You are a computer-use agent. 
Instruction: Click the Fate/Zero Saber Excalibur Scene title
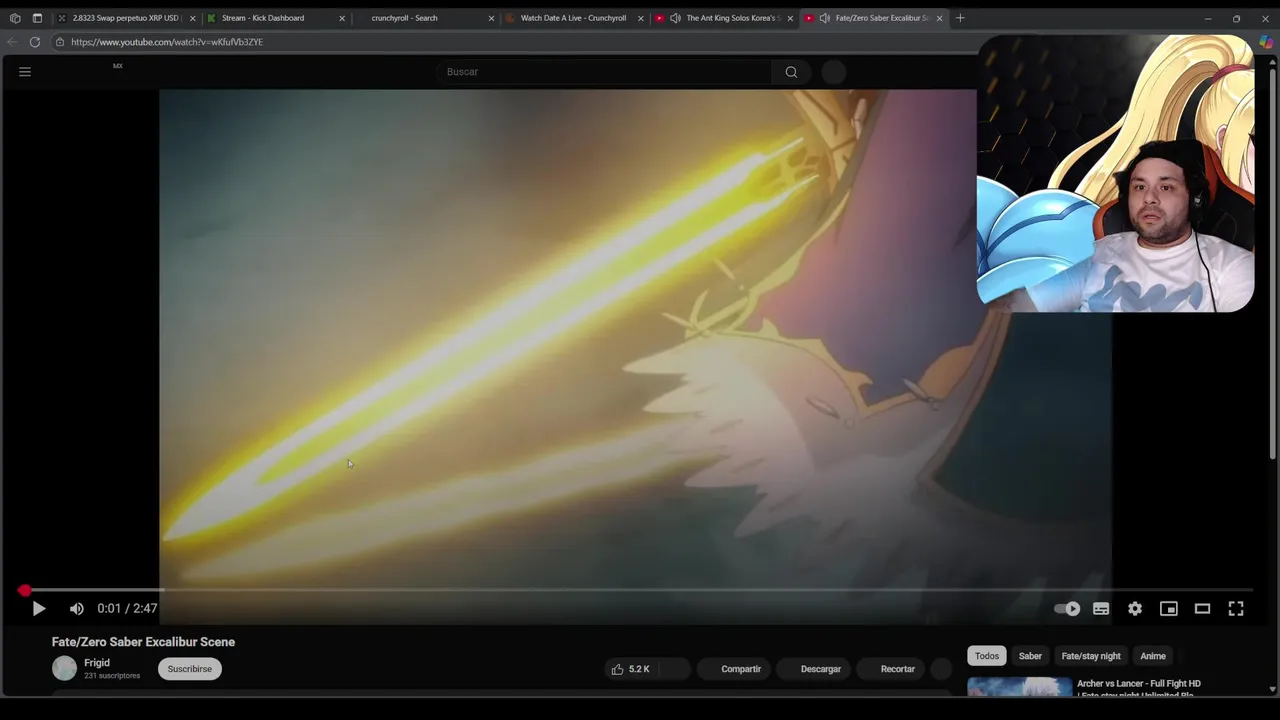[143, 642]
